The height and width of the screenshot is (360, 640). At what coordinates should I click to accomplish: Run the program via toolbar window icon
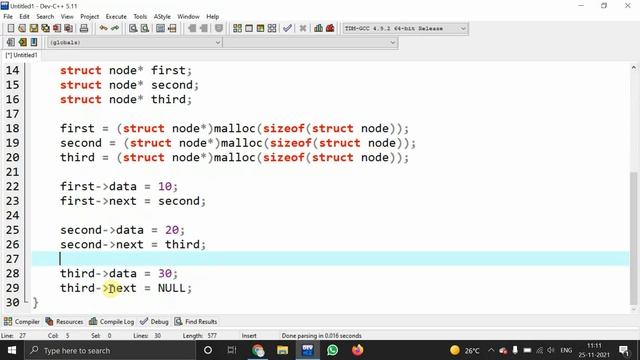pos(249,28)
